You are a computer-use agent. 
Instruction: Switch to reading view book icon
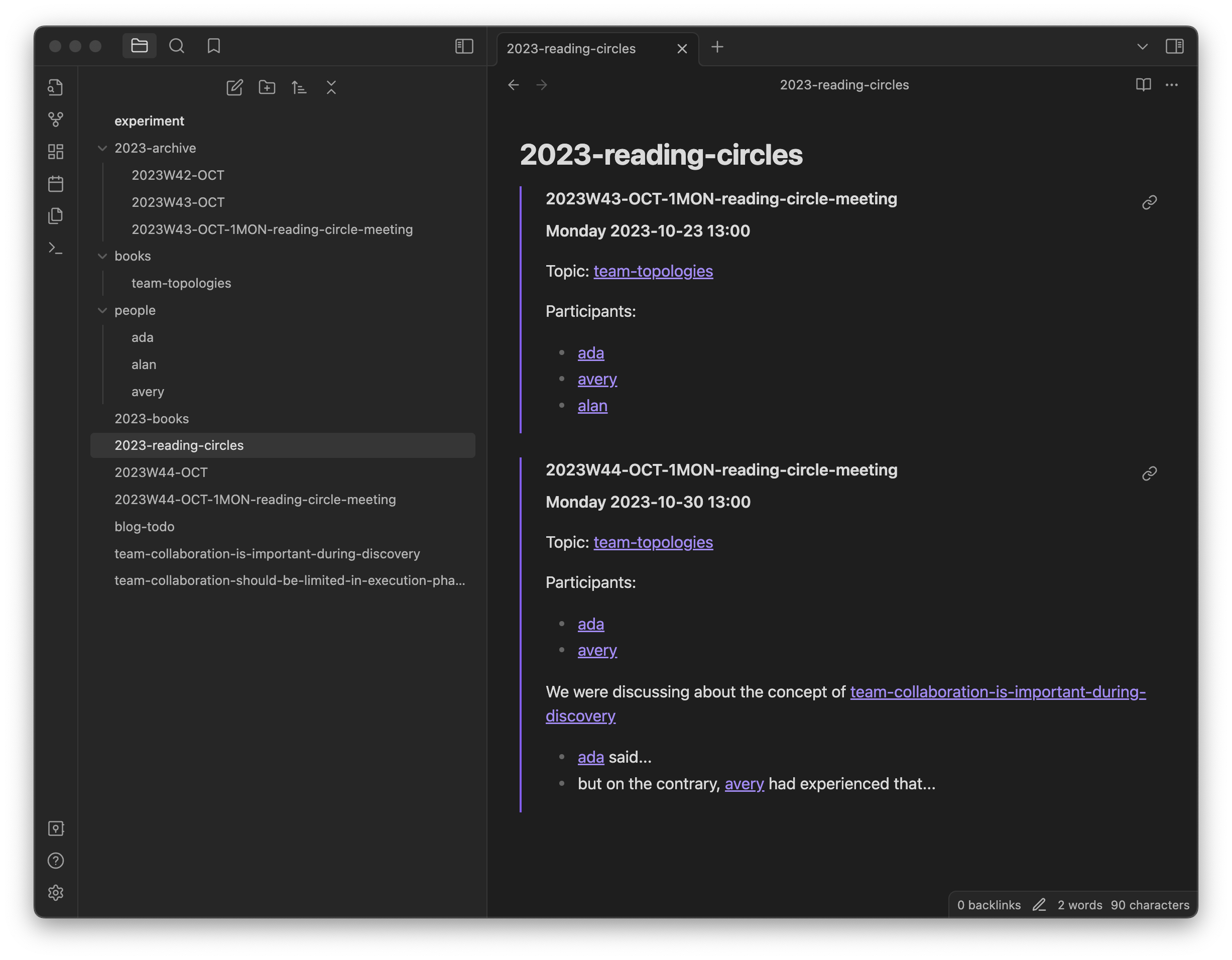click(1144, 85)
